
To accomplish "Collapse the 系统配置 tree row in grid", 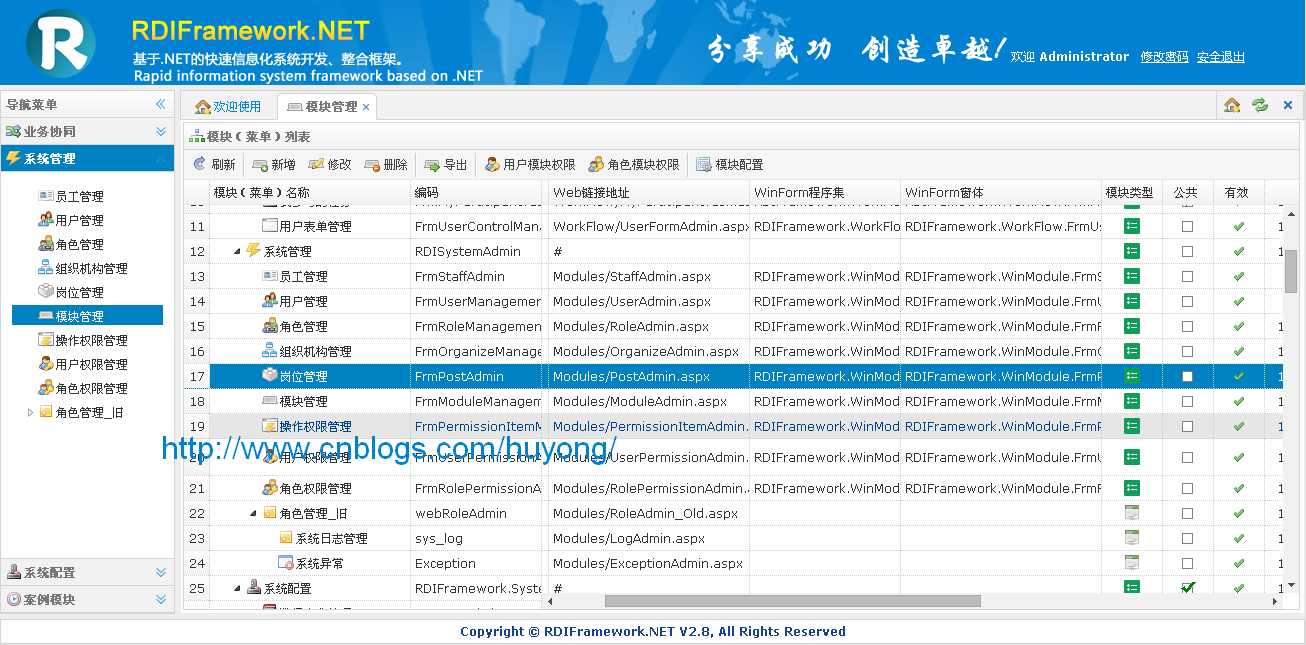I will [x=237, y=588].
